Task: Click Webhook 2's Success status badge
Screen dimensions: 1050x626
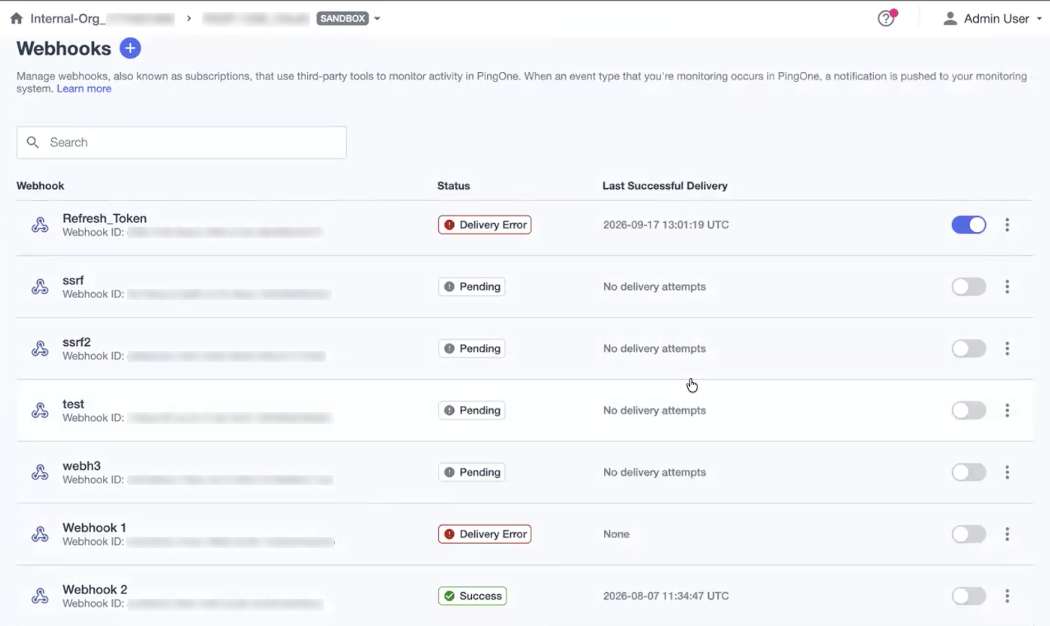Action: pyautogui.click(x=473, y=596)
